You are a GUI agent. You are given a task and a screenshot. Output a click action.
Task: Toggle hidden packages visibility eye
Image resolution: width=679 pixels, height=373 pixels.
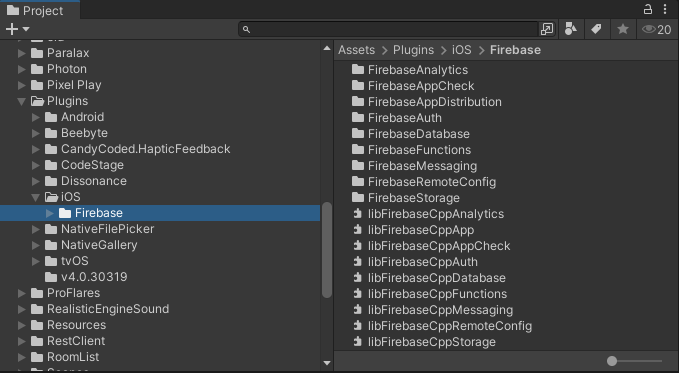[656, 29]
